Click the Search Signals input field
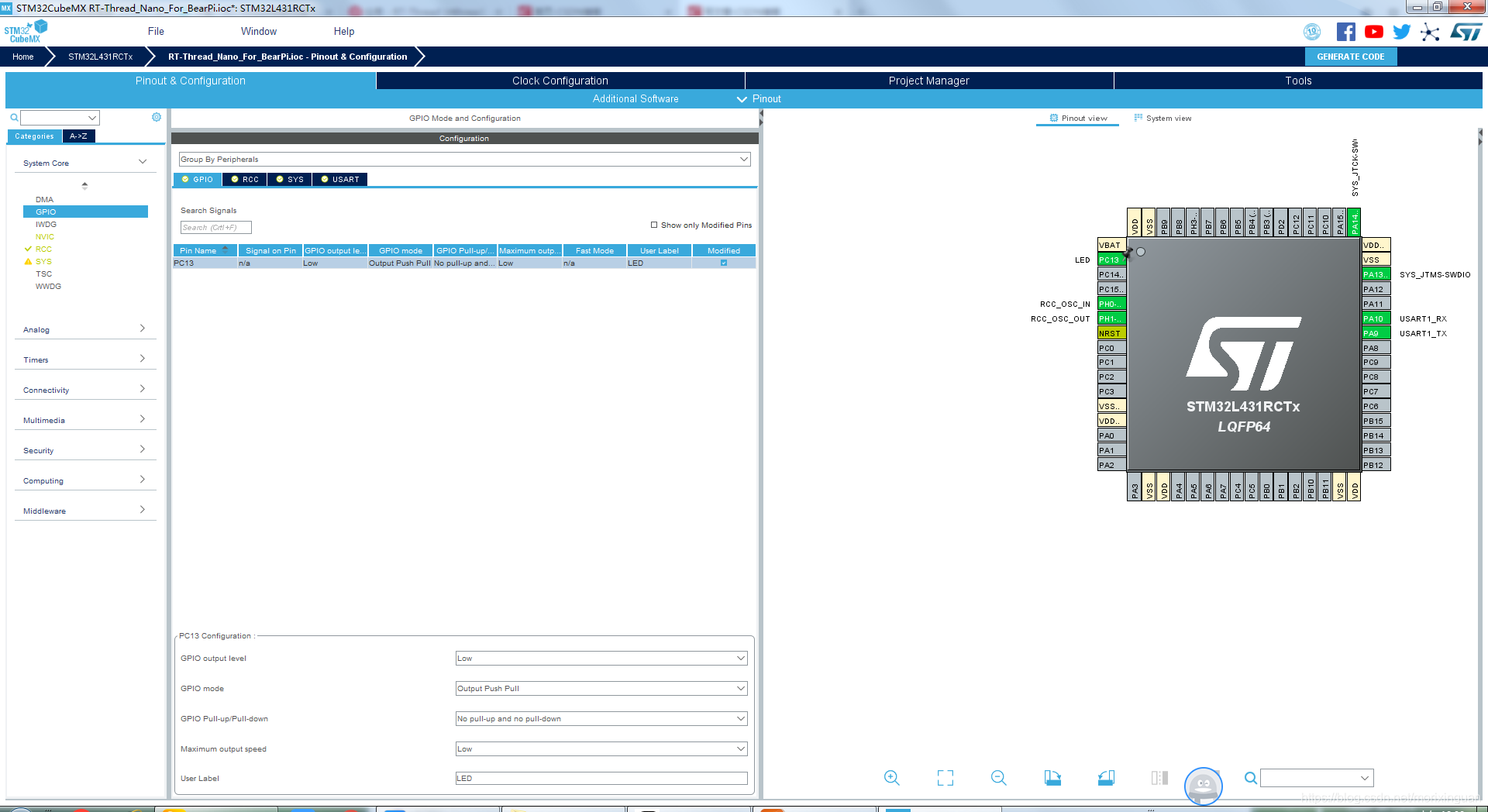 coord(216,227)
